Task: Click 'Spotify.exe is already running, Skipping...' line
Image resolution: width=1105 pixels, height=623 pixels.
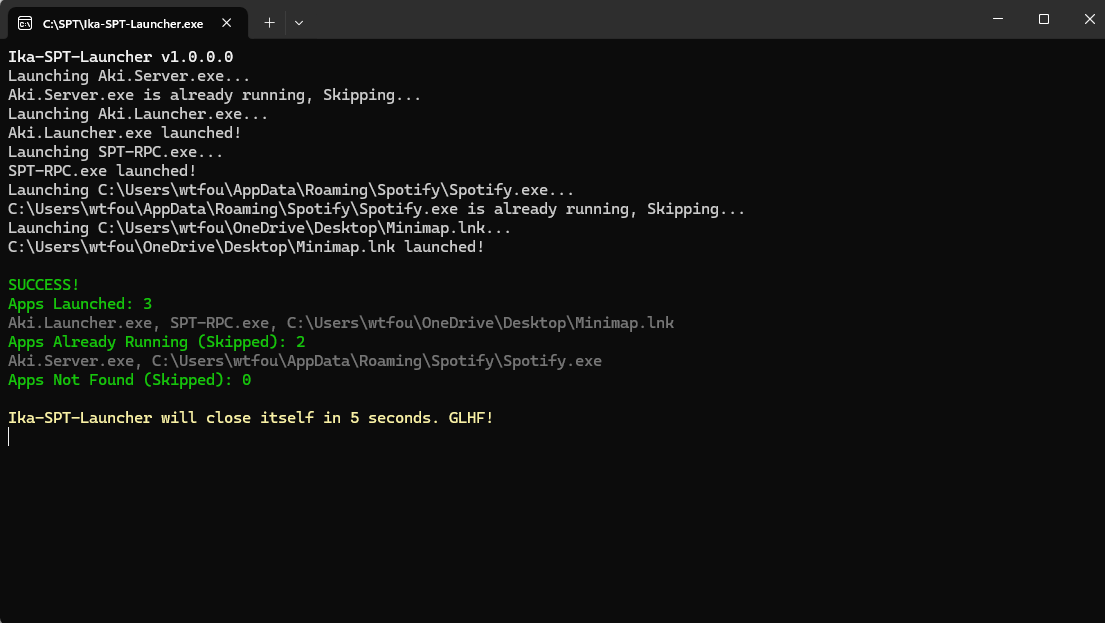Action: coord(376,209)
